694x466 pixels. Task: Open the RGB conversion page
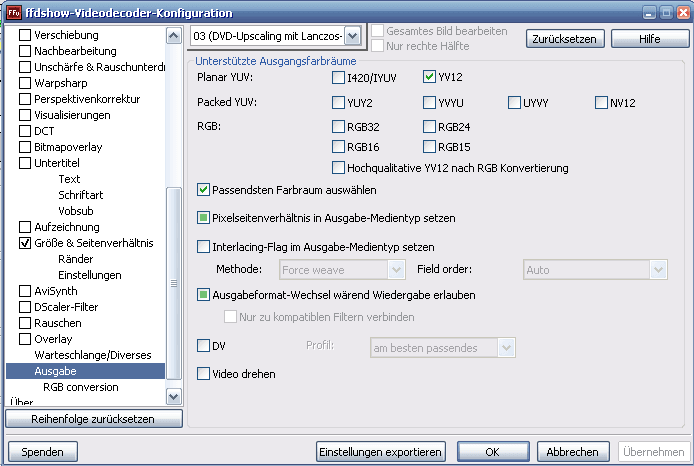81,387
